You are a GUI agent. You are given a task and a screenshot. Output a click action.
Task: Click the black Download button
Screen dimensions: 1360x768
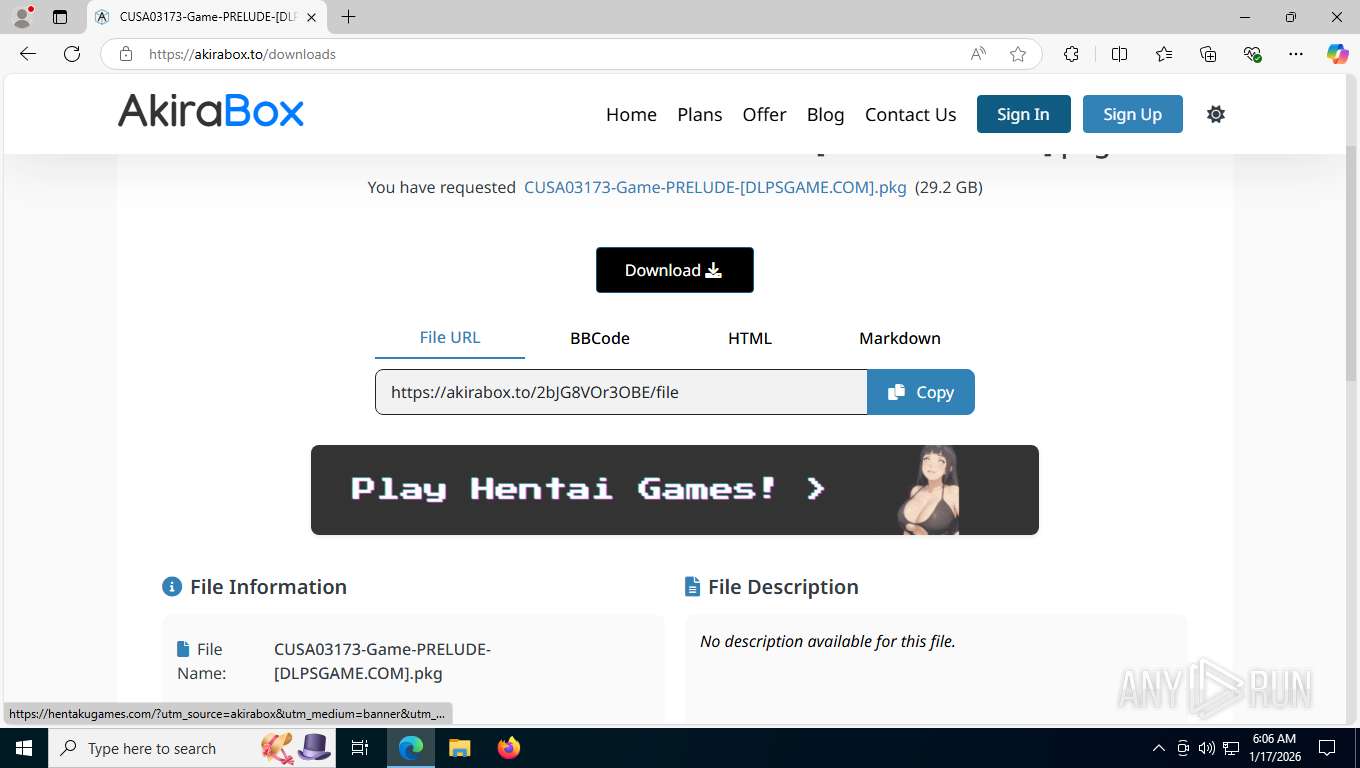tap(674, 270)
